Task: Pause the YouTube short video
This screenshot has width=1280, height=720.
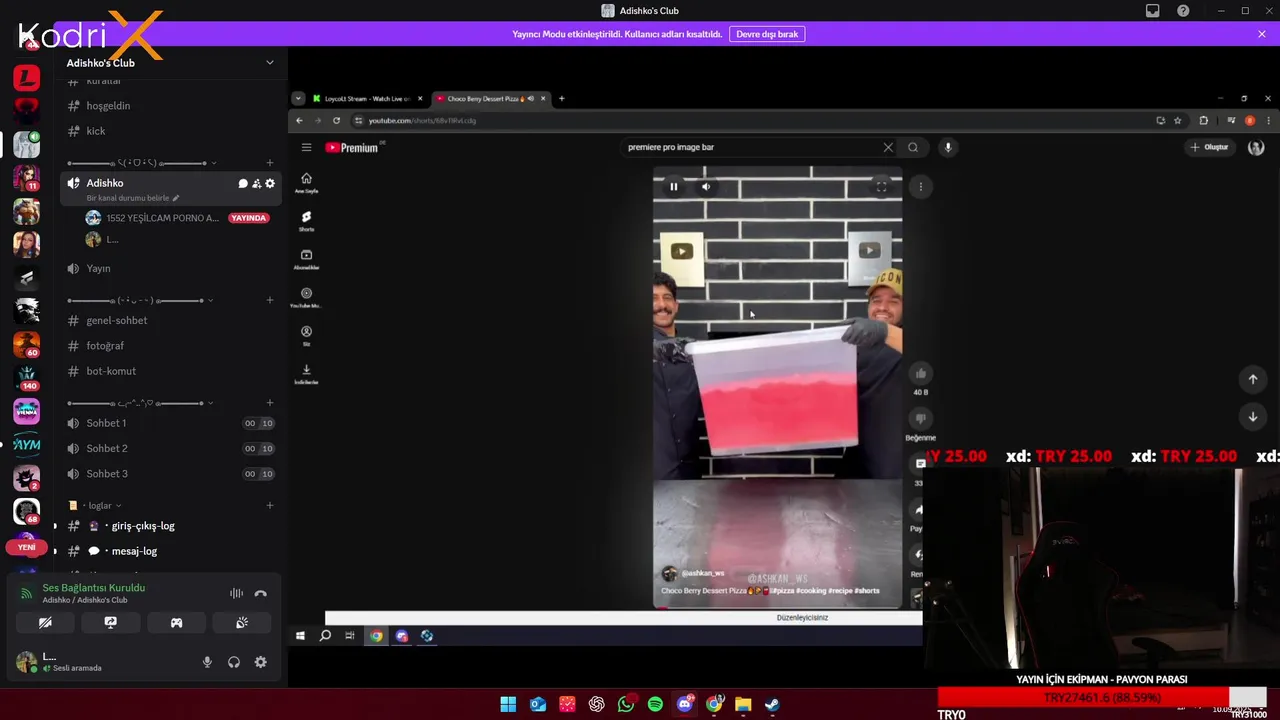Action: (x=673, y=186)
